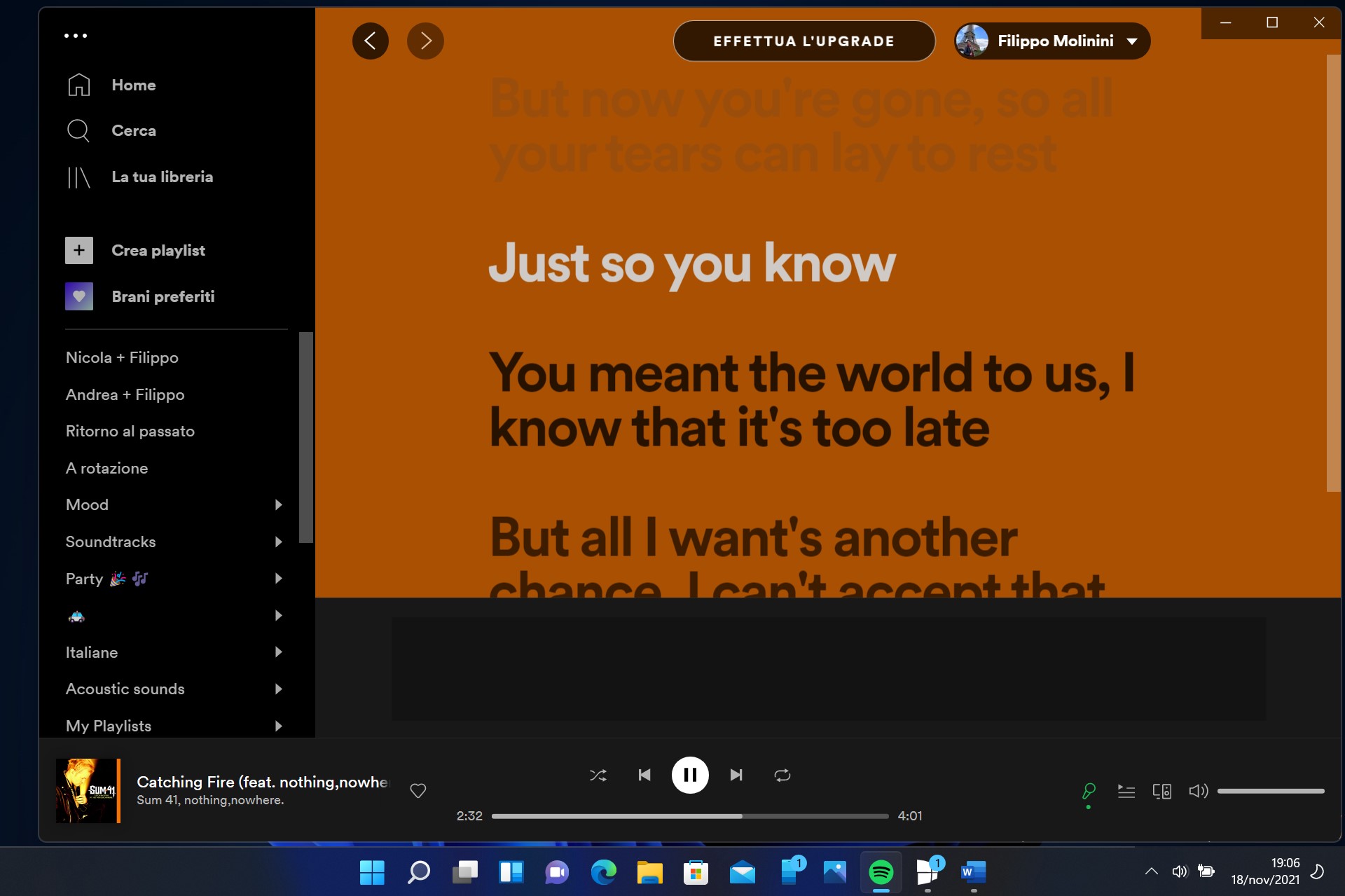Expand the My Playlists folder arrow

pos(279,726)
